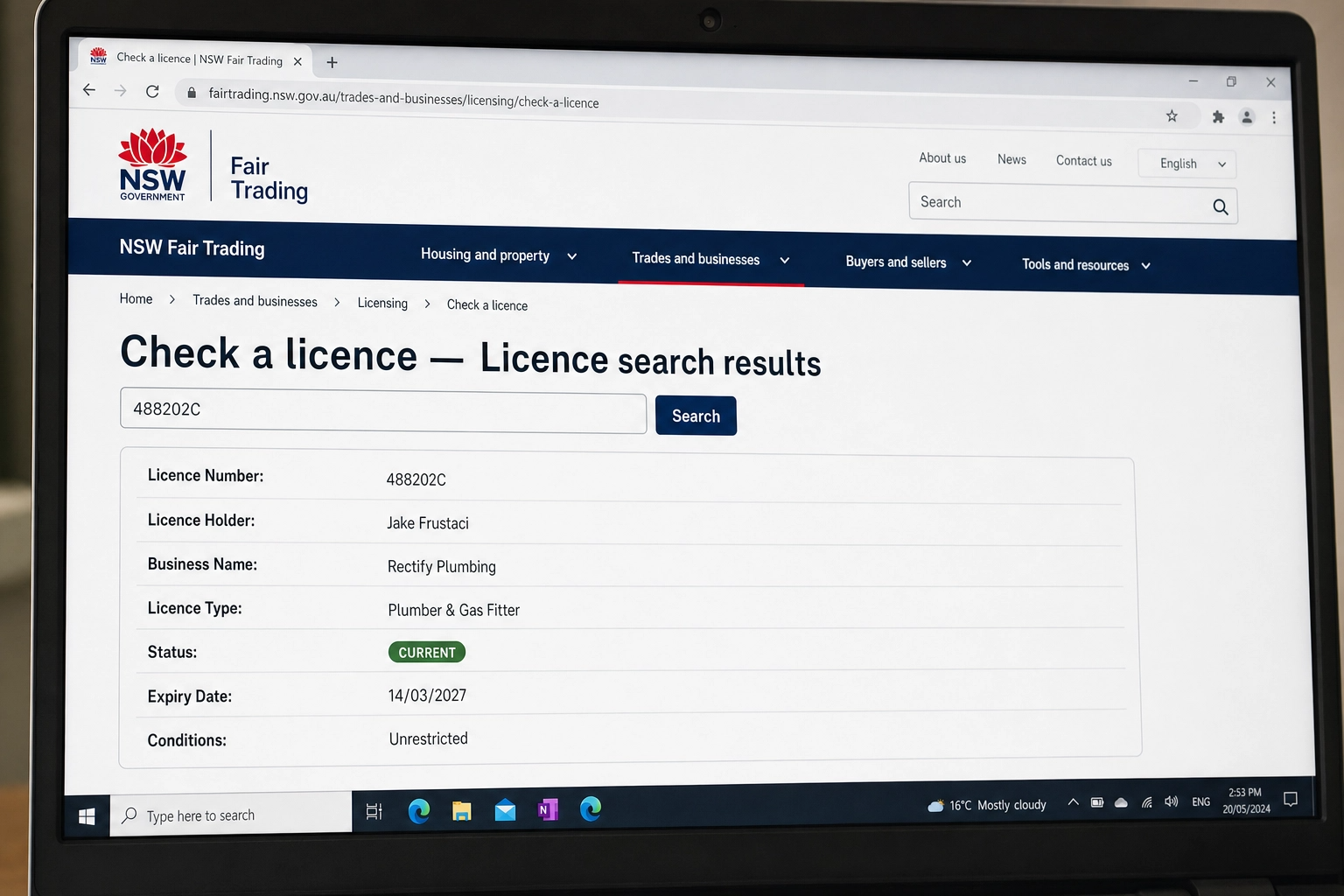This screenshot has height=896, width=1344.
Task: Open the browser profile avatar icon
Action: pos(1247,116)
